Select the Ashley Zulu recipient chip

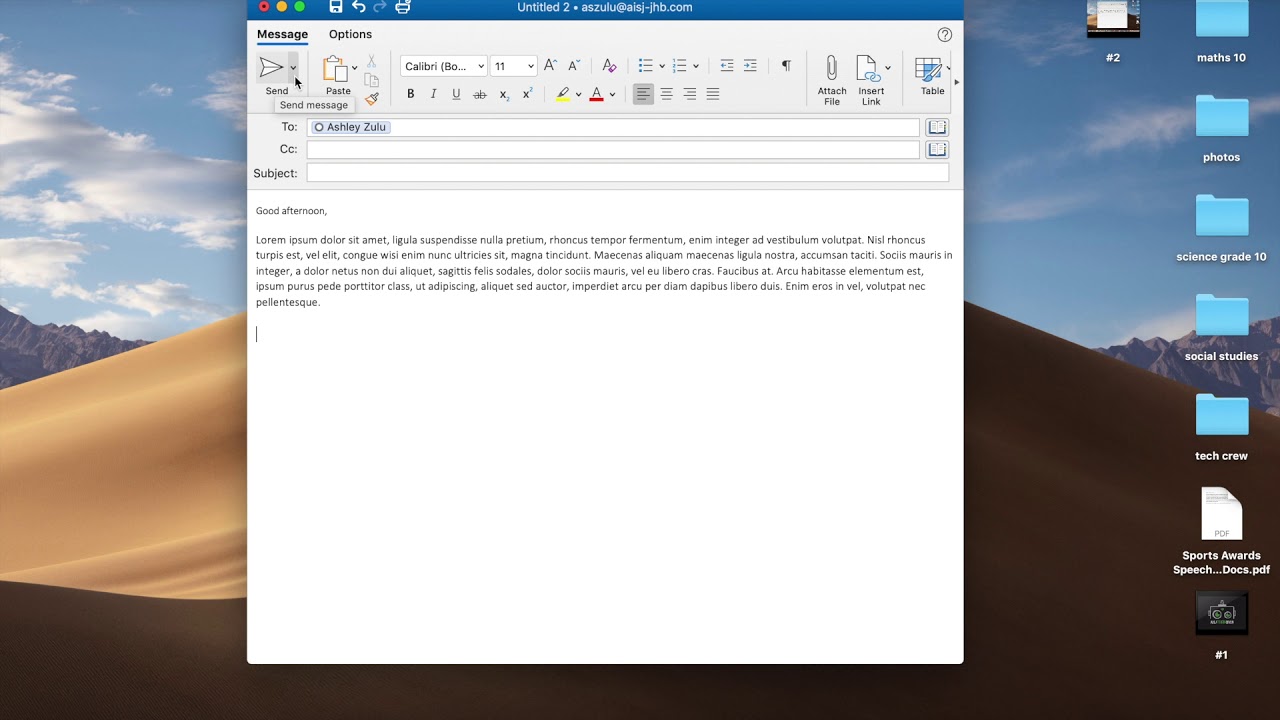350,127
